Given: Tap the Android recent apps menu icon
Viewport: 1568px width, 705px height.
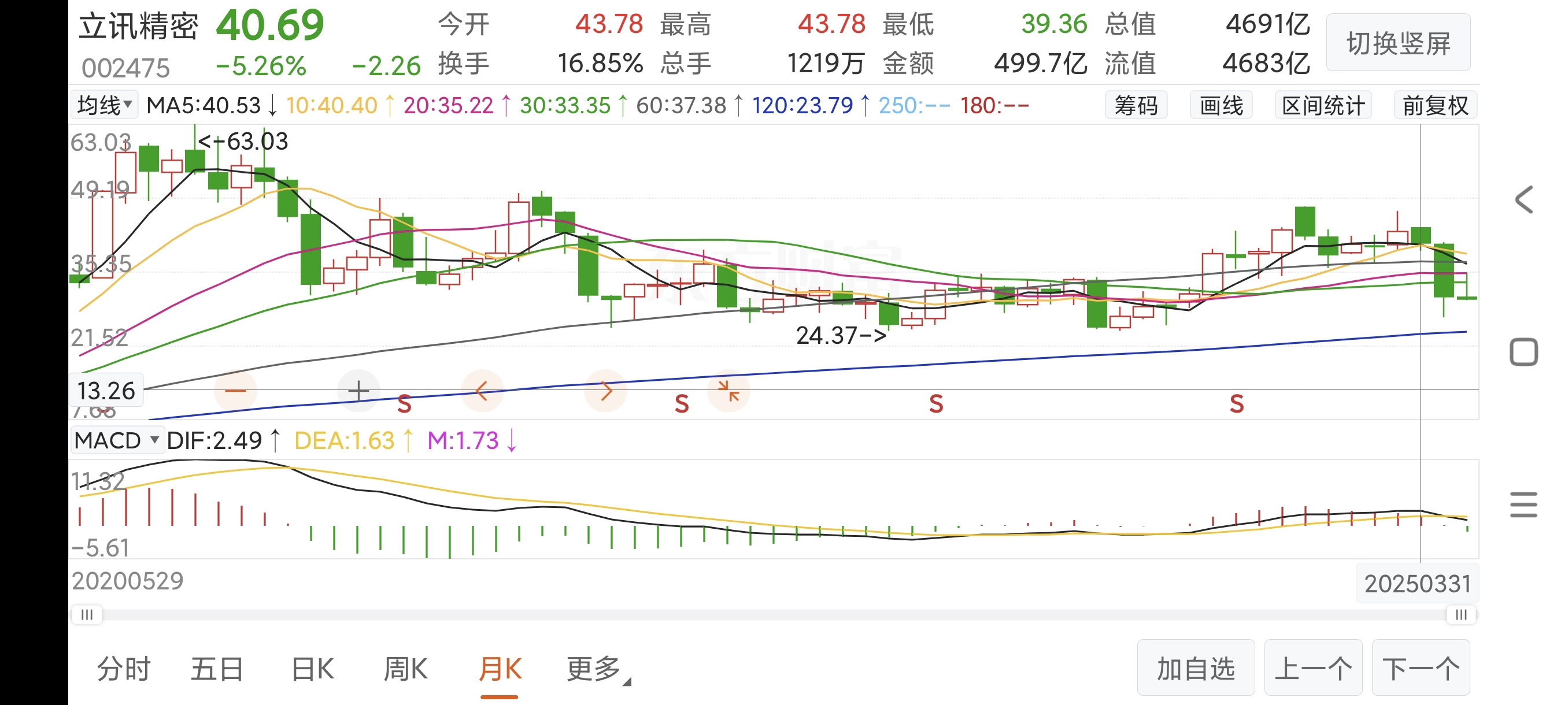Looking at the screenshot, I should (1523, 504).
